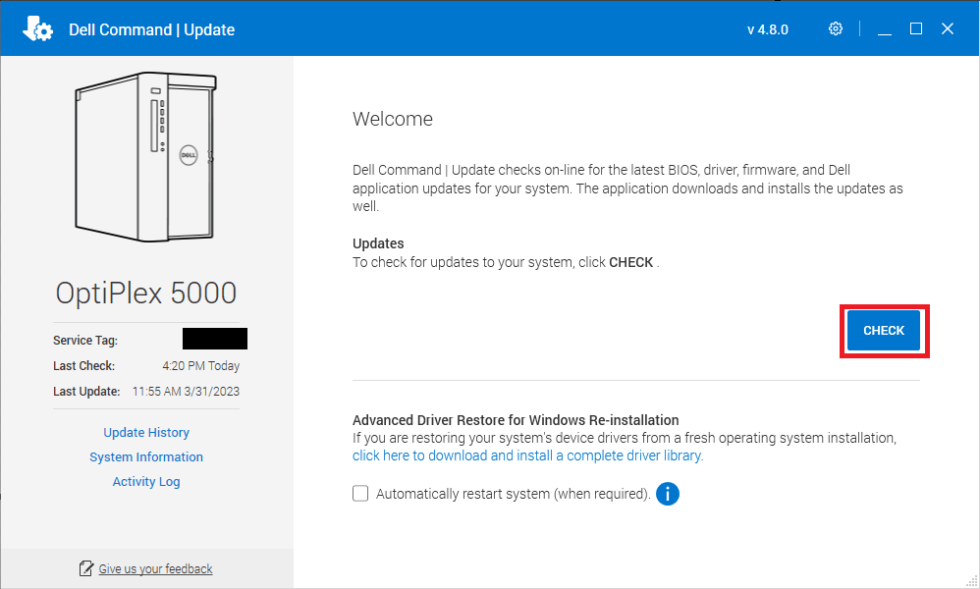Start update scan with CHECK button
This screenshot has width=980, height=589.
tap(884, 330)
